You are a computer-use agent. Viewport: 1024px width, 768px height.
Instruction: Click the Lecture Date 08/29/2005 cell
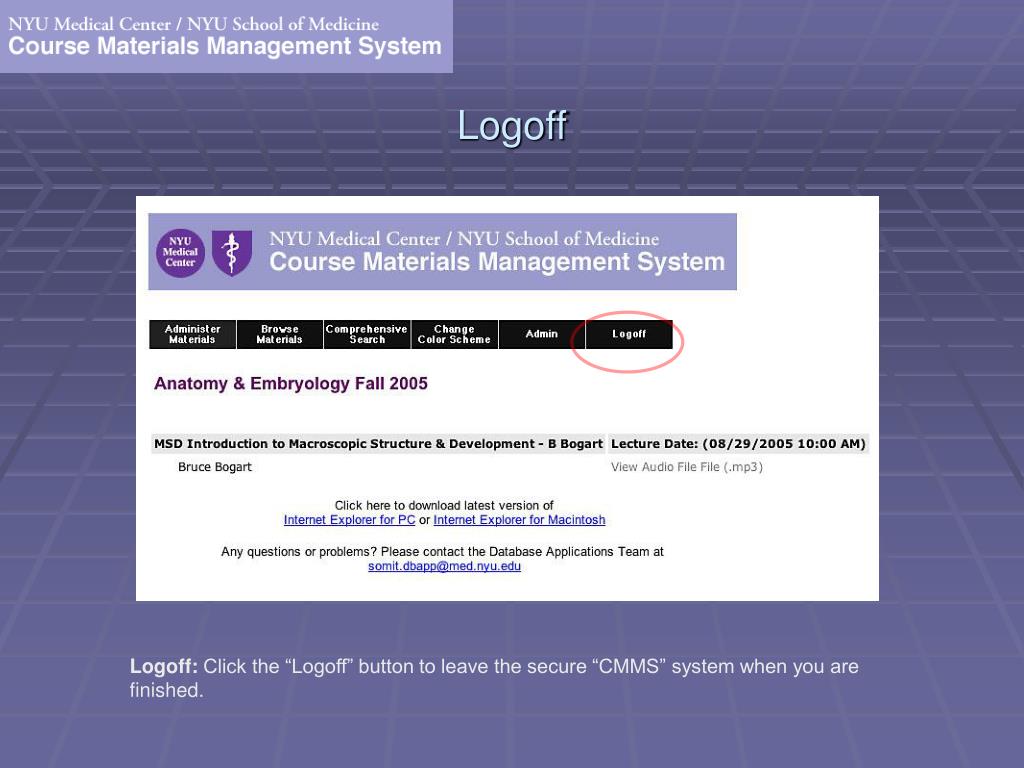pyautogui.click(x=738, y=443)
